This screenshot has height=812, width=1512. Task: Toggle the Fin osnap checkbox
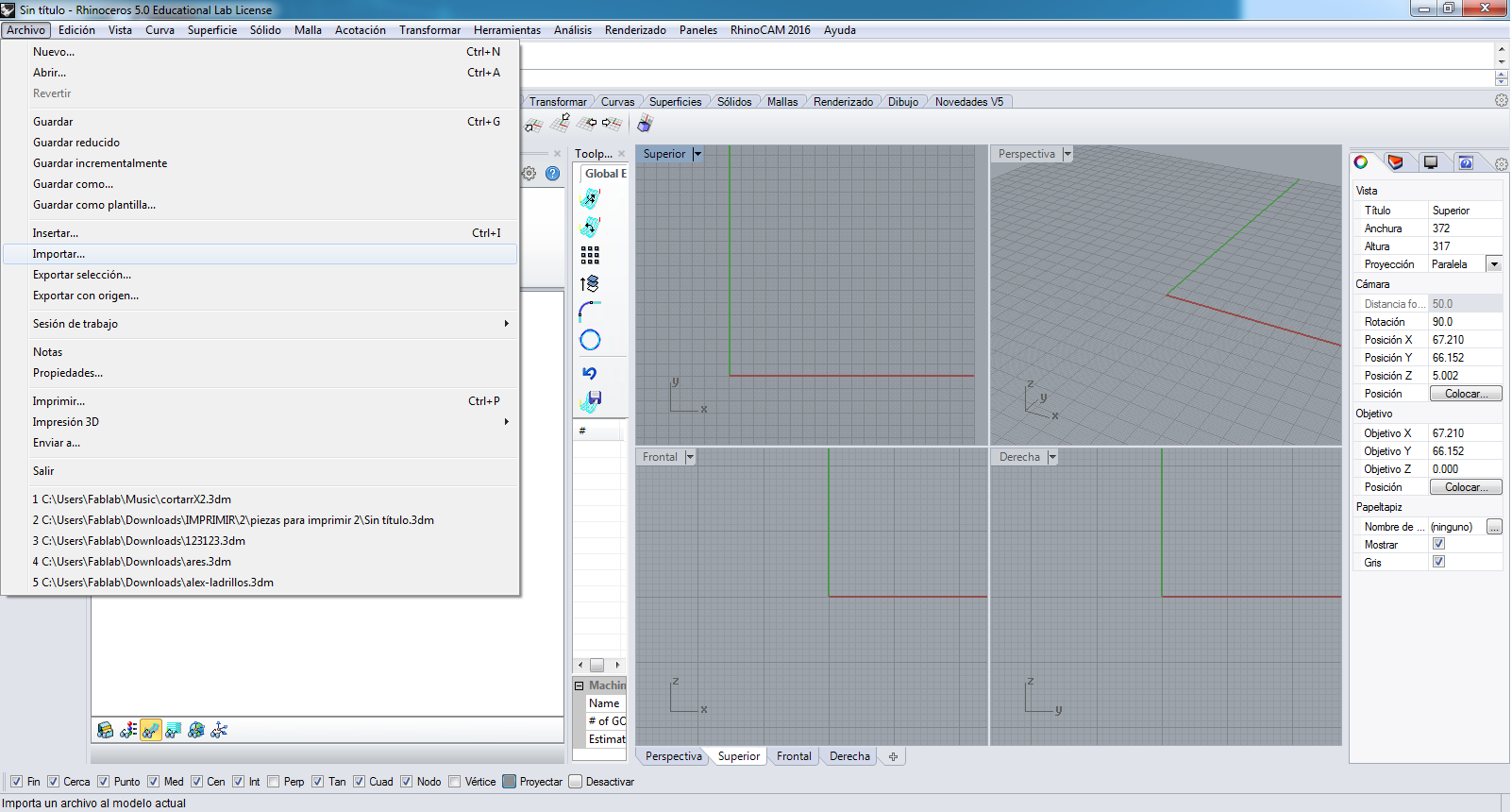click(x=16, y=782)
